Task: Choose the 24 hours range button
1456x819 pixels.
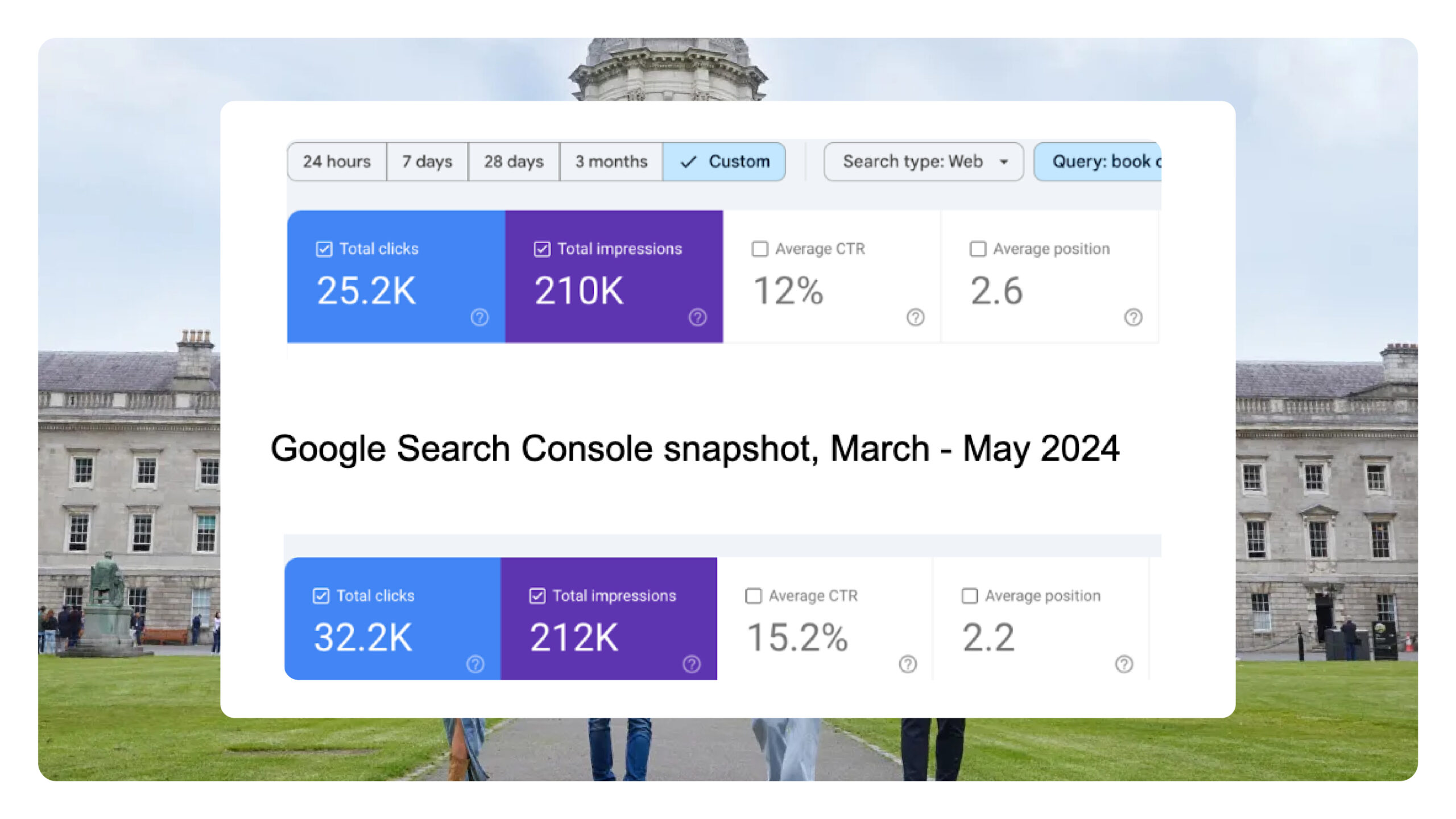Action: pos(337,162)
